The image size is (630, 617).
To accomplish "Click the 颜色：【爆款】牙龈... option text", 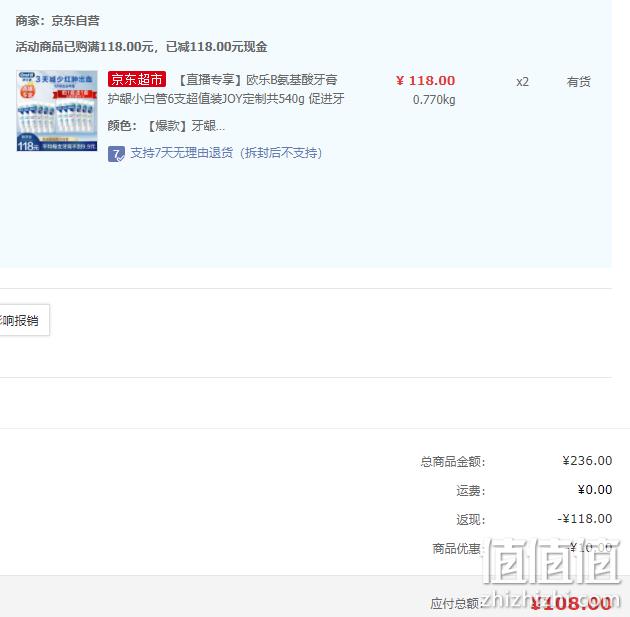I will (166, 126).
